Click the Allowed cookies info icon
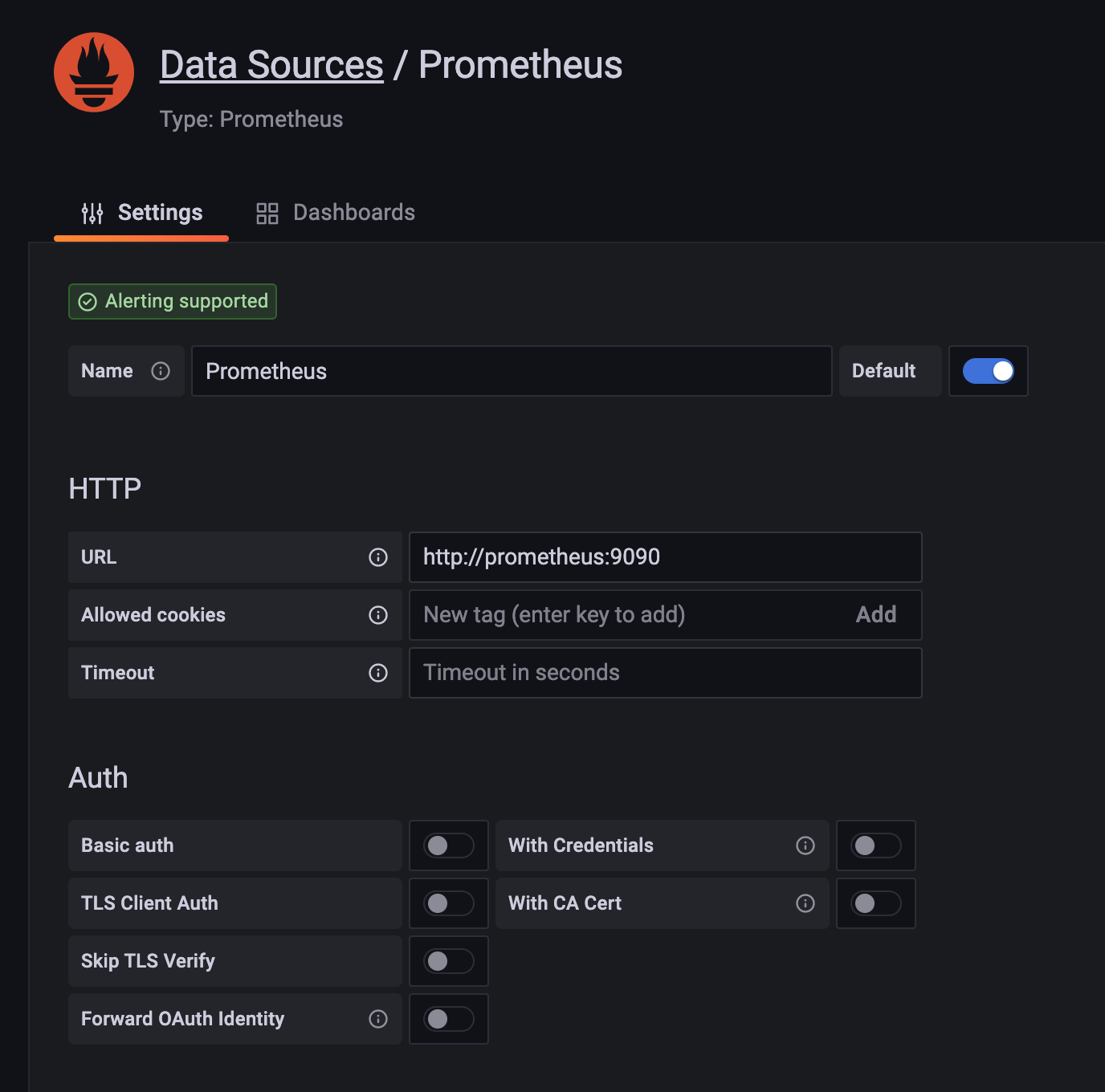 [x=378, y=615]
